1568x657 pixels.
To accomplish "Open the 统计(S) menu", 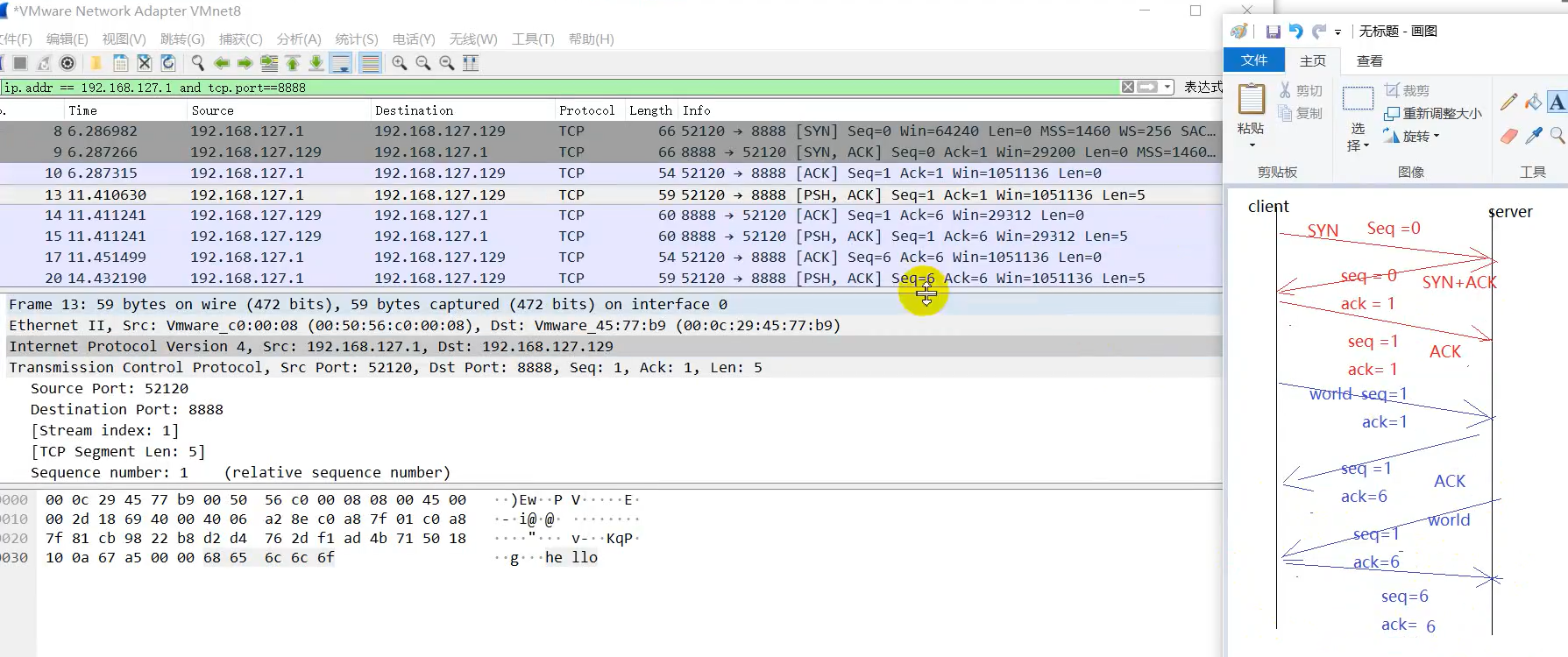I will (357, 39).
